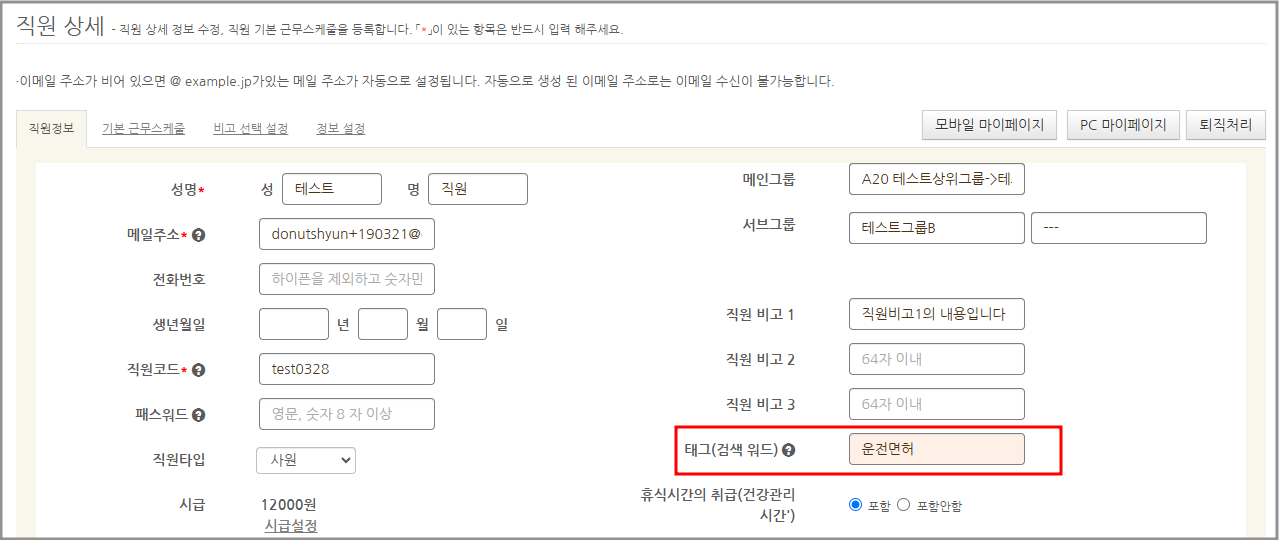This screenshot has height=540, width=1279.
Task: Click the 퇴직처리 button
Action: click(x=1225, y=125)
